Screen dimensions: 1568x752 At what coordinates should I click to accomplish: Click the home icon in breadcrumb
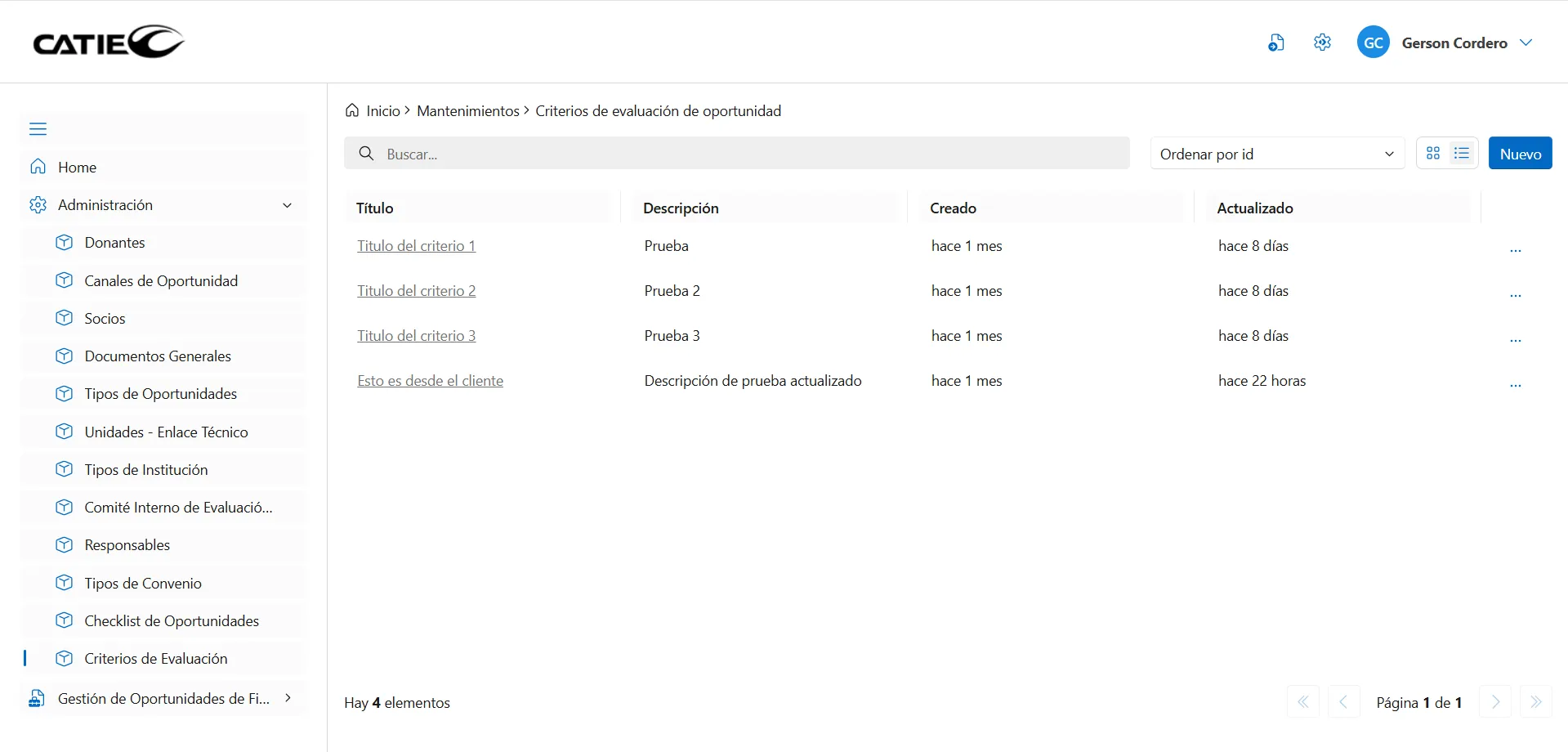[x=352, y=110]
